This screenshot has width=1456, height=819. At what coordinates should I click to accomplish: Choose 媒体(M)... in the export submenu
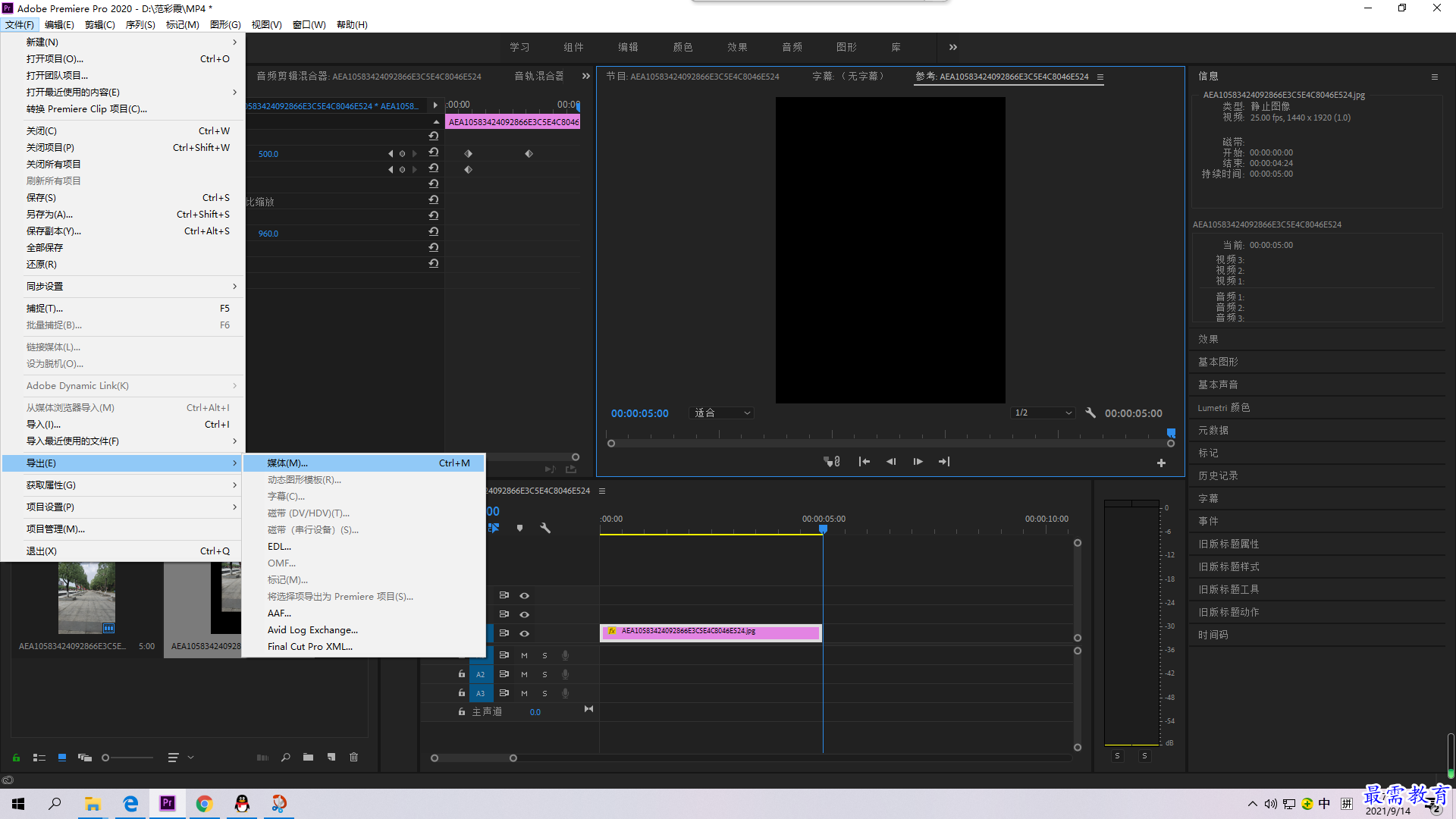tap(363, 463)
